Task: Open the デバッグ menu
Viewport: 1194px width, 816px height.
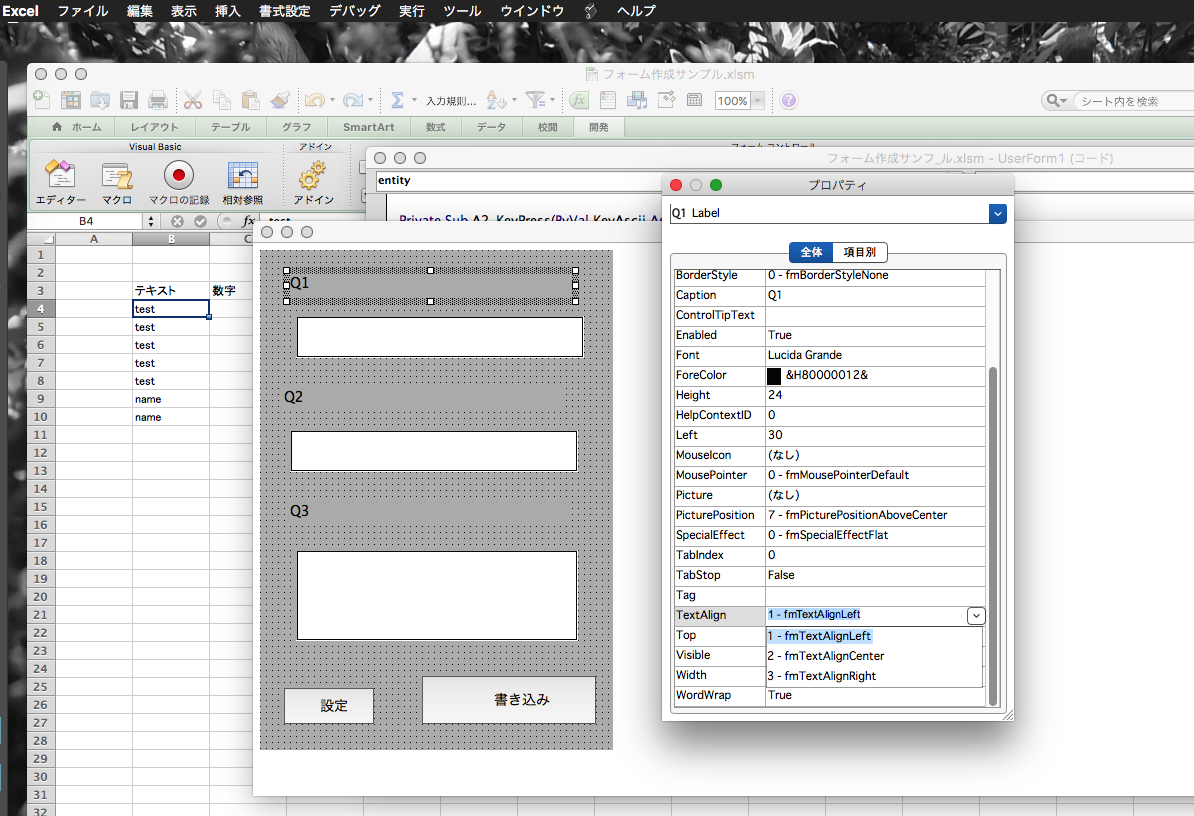Action: coord(354,11)
